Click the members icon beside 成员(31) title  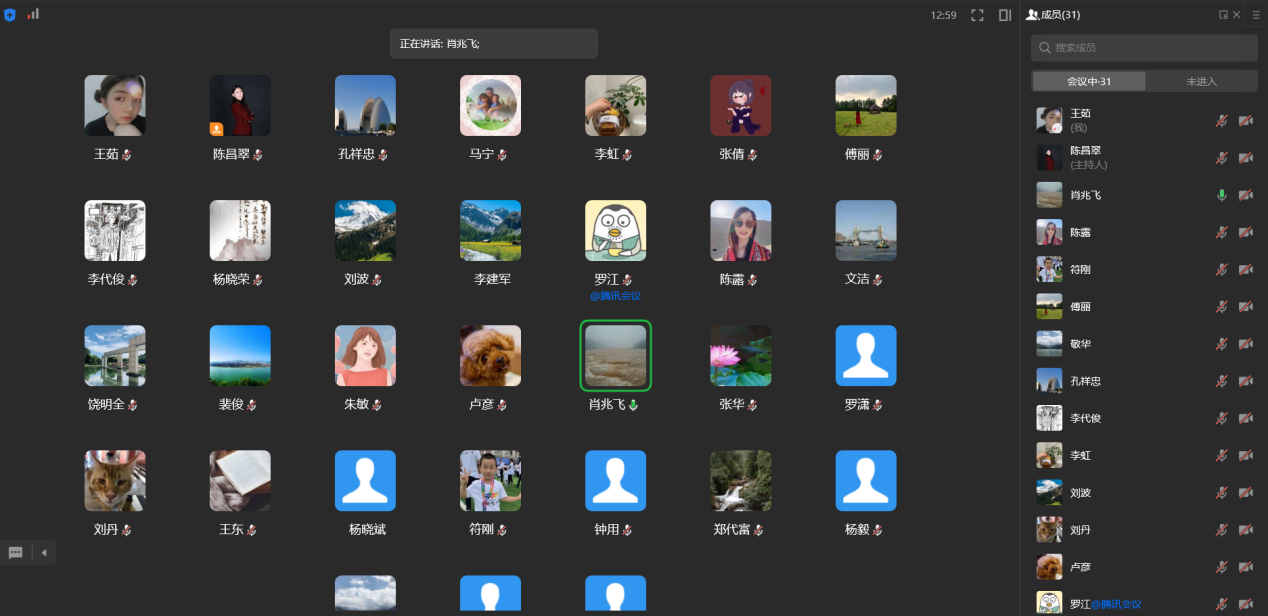(x=1032, y=14)
